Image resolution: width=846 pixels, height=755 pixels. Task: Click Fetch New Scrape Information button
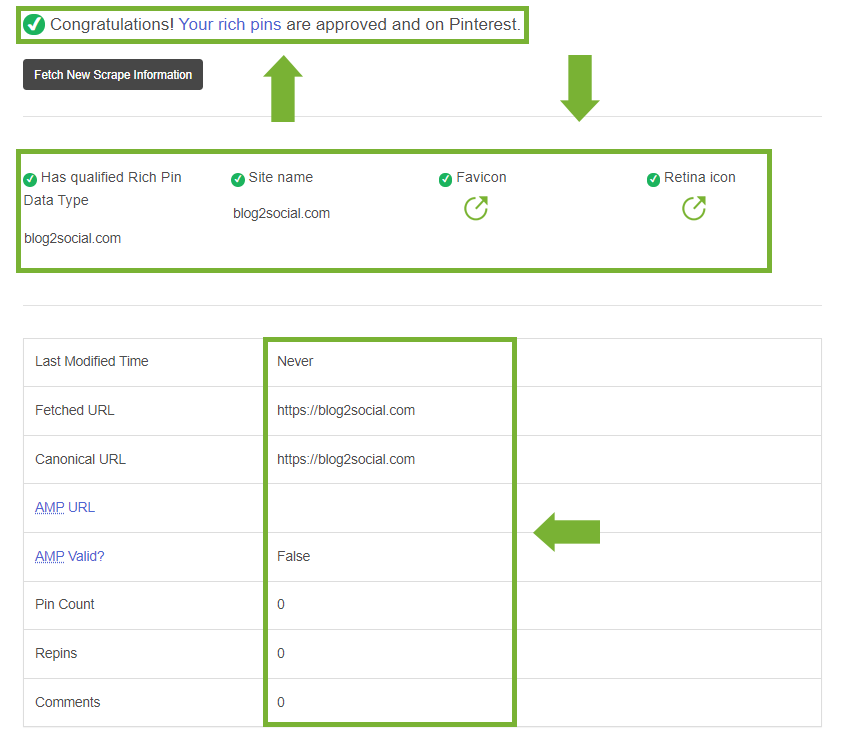113,74
